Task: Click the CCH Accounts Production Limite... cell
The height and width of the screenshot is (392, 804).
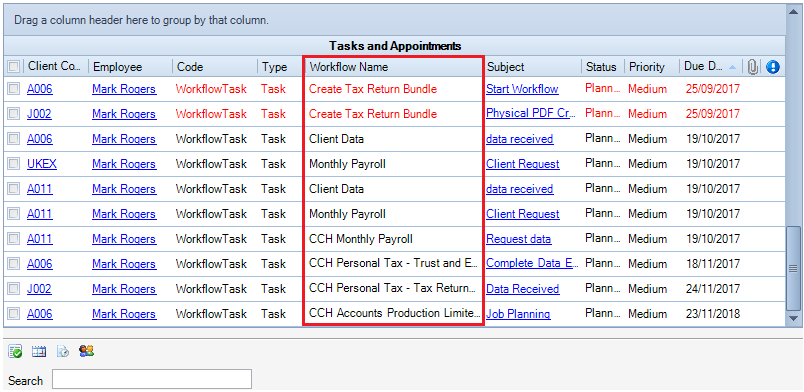Action: click(x=394, y=313)
